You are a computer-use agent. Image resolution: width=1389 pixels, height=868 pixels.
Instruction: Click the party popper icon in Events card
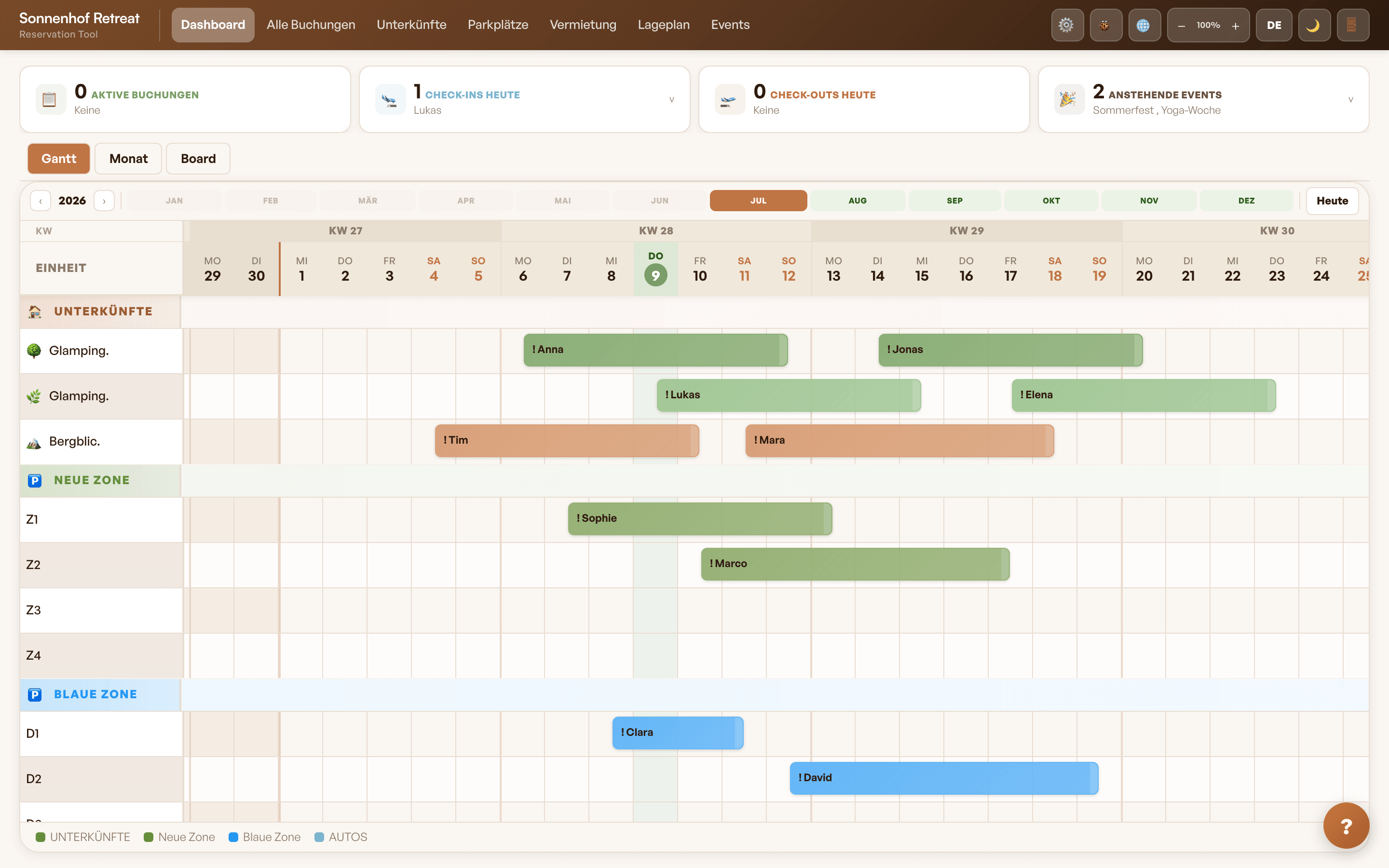pos(1069,99)
